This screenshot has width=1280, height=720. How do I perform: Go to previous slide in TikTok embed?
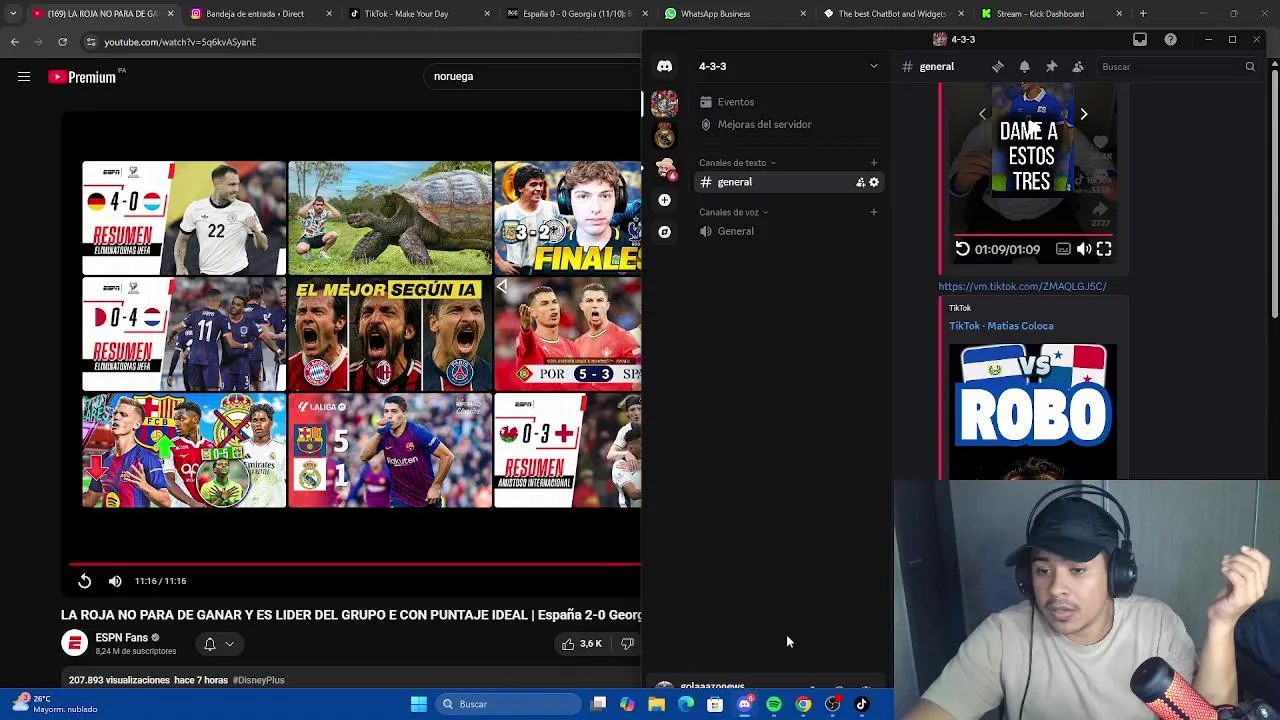982,114
